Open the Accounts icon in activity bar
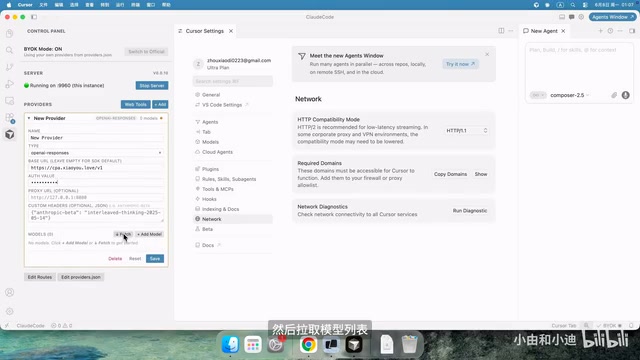The image size is (640, 360). 9,292
